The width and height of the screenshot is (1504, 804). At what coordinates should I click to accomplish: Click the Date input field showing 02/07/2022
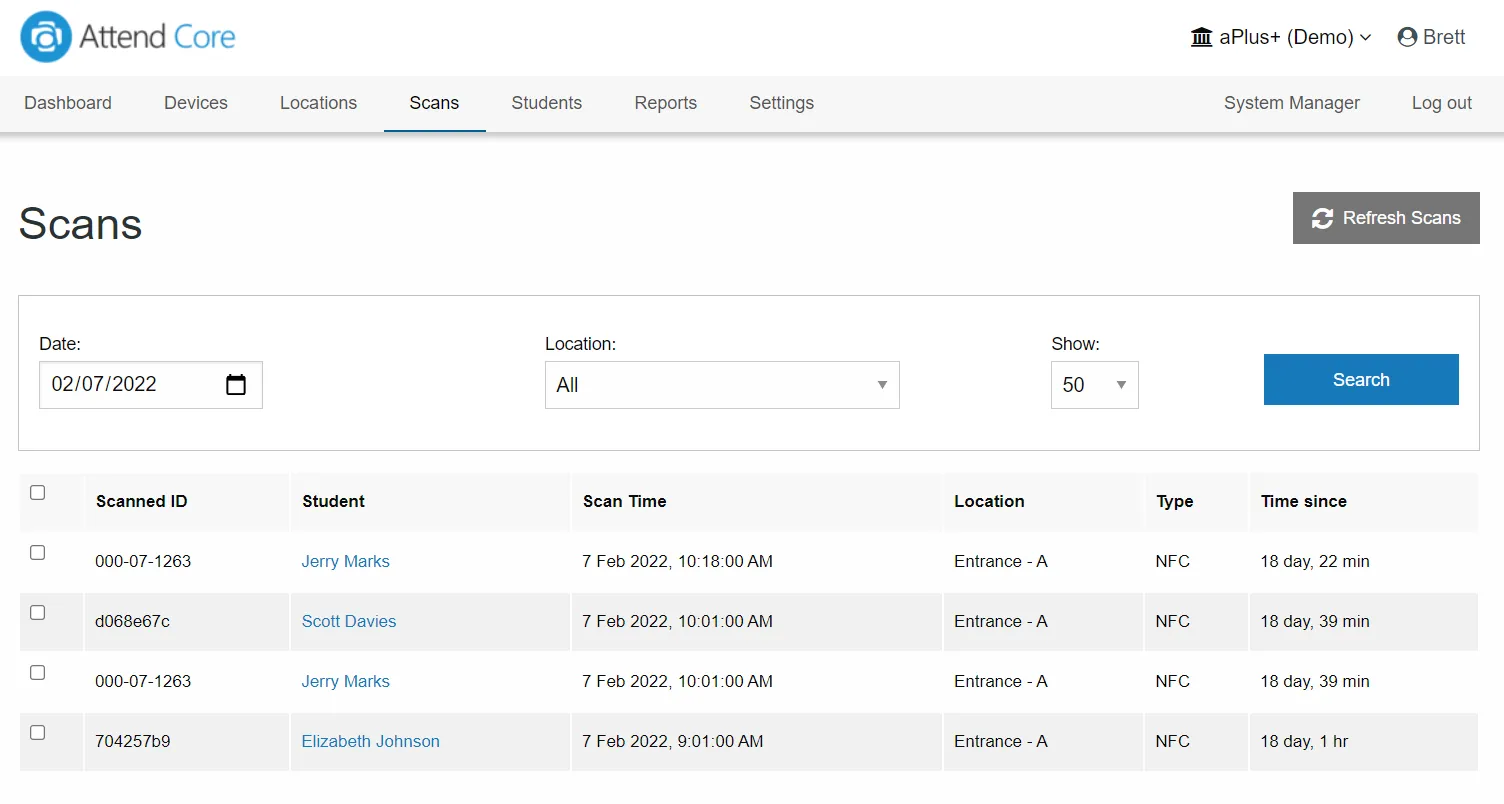(151, 385)
